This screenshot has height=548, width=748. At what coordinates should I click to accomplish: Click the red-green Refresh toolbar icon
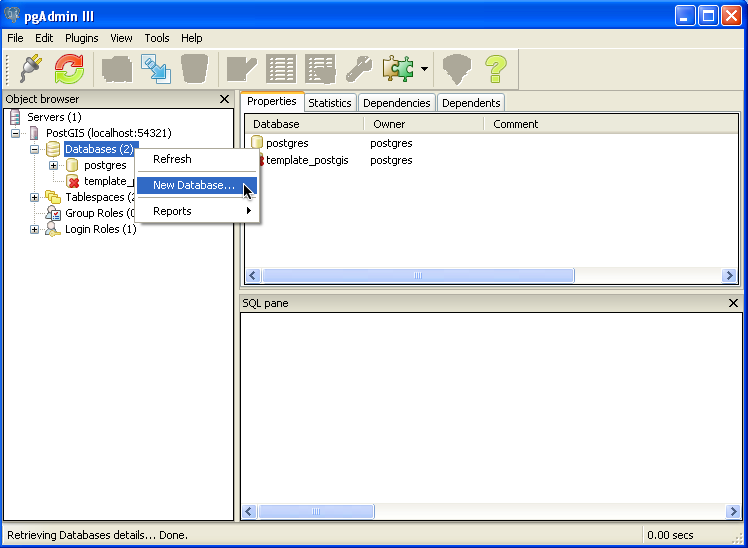69,69
